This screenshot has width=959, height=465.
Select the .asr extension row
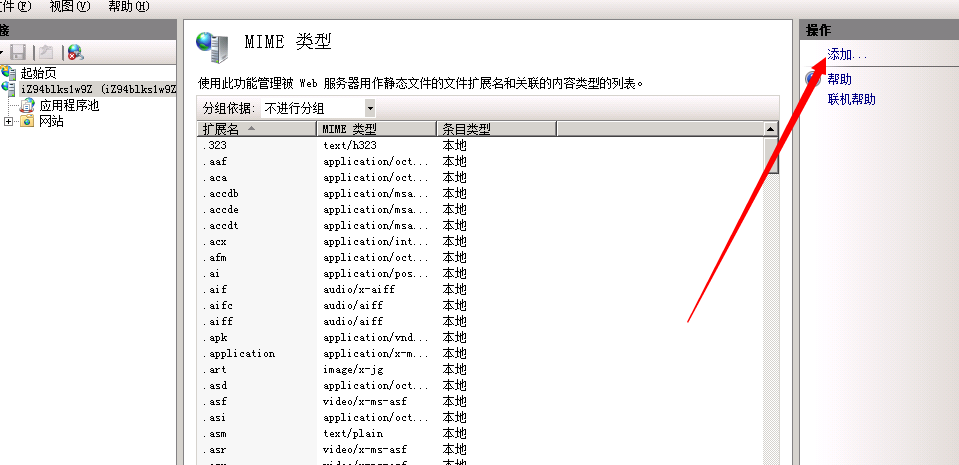coord(480,450)
